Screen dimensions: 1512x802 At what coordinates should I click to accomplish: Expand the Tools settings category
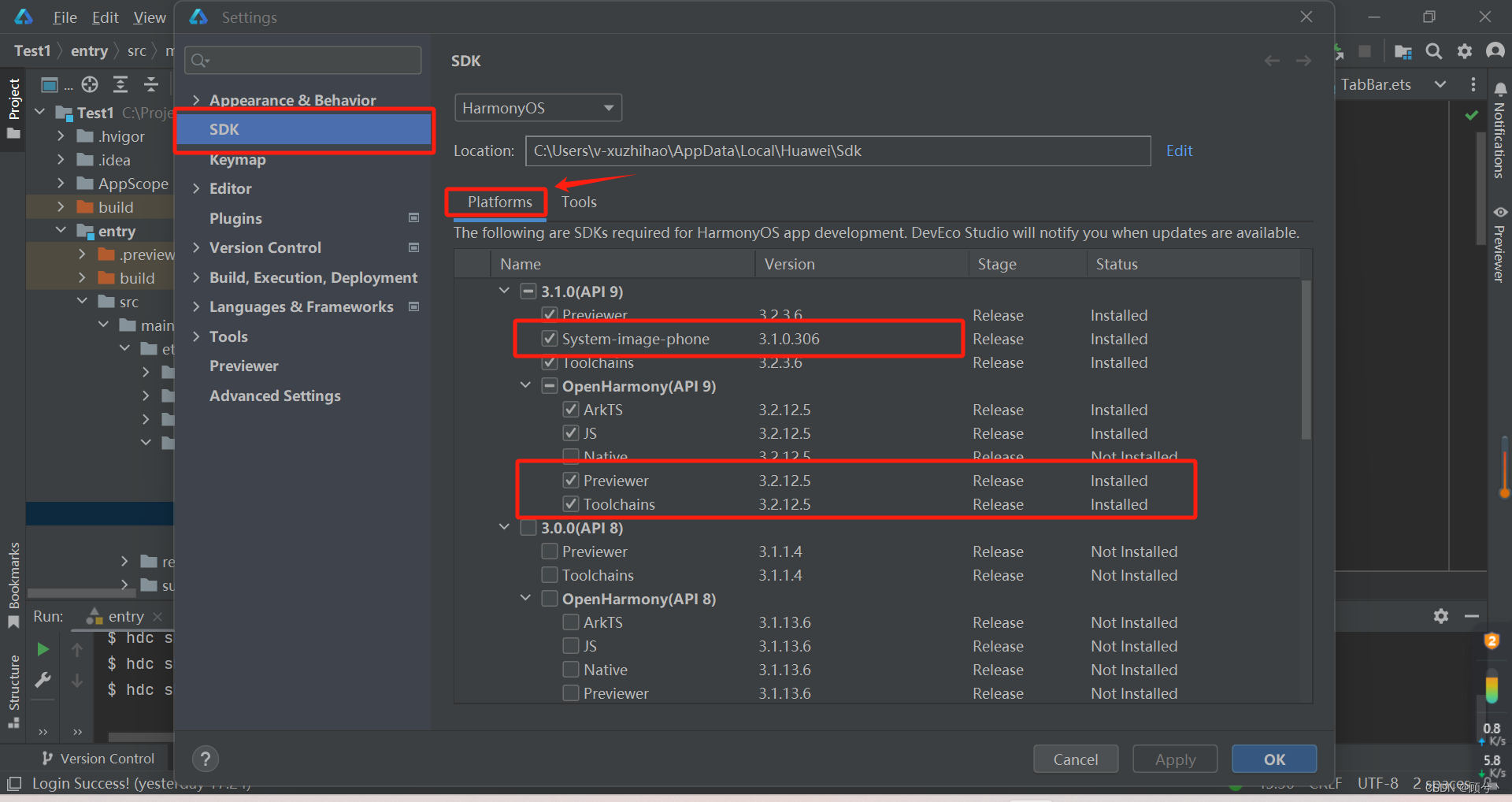[x=196, y=336]
